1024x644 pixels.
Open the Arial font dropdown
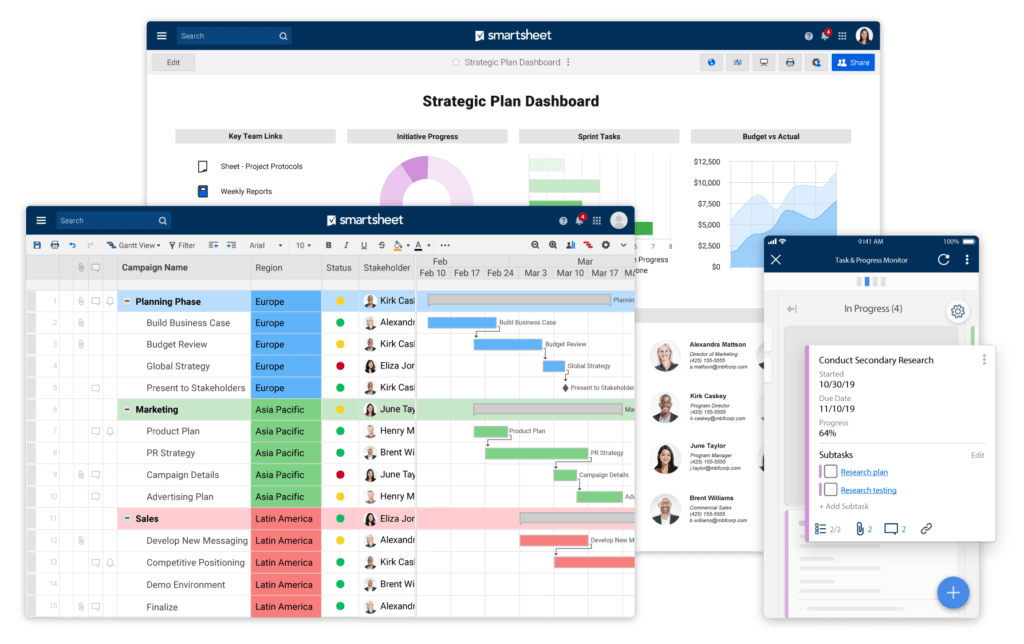click(x=266, y=245)
